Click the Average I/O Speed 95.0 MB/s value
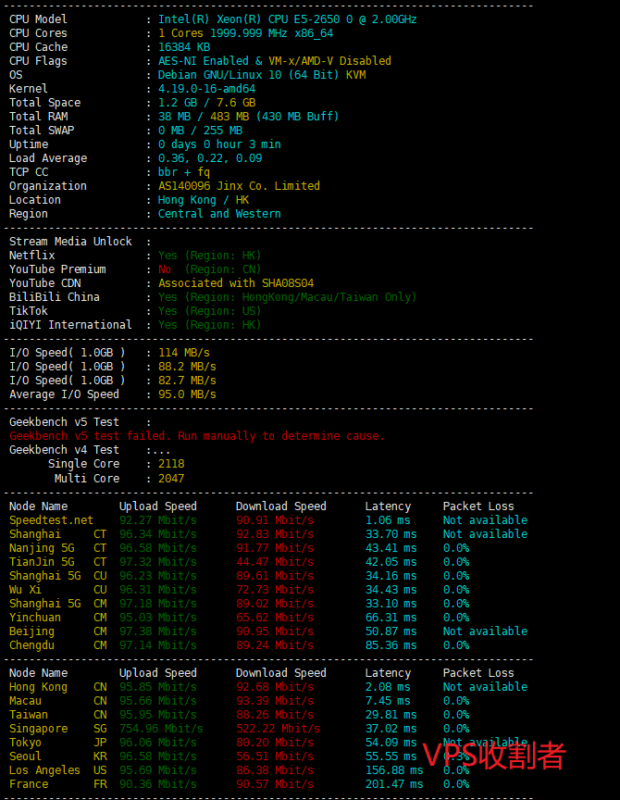 [x=187, y=394]
